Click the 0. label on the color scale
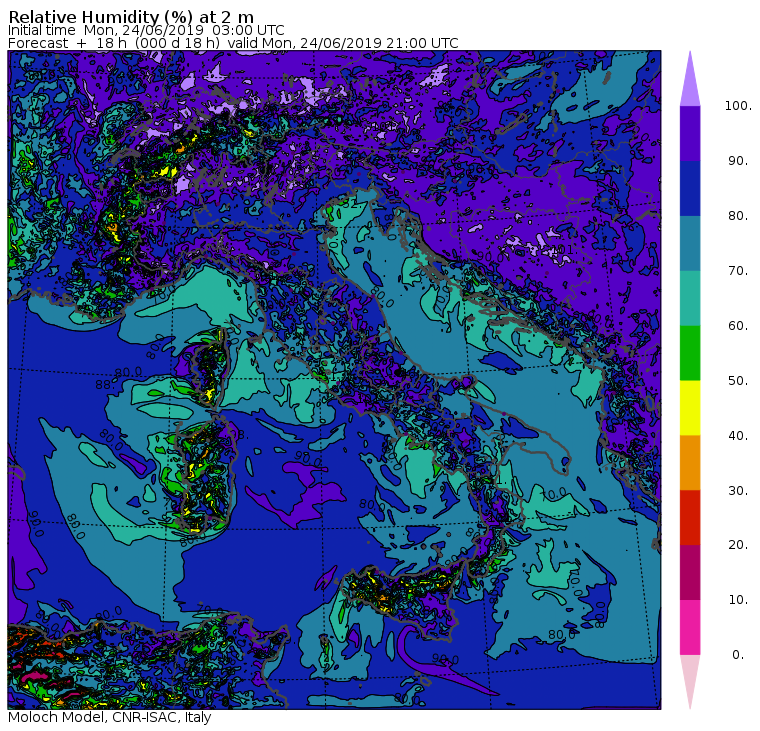Image resolution: width=760 pixels, height=731 pixels. (738, 655)
